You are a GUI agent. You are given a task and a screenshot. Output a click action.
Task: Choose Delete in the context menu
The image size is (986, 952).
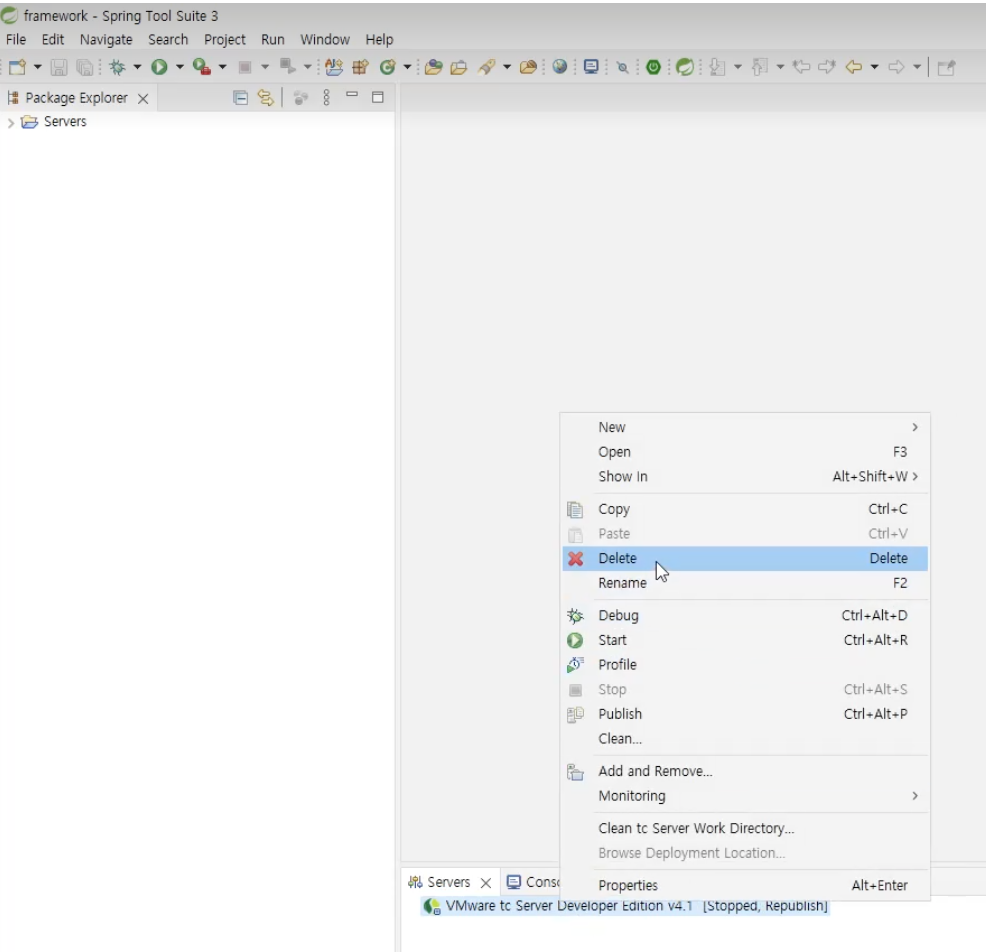click(x=745, y=558)
